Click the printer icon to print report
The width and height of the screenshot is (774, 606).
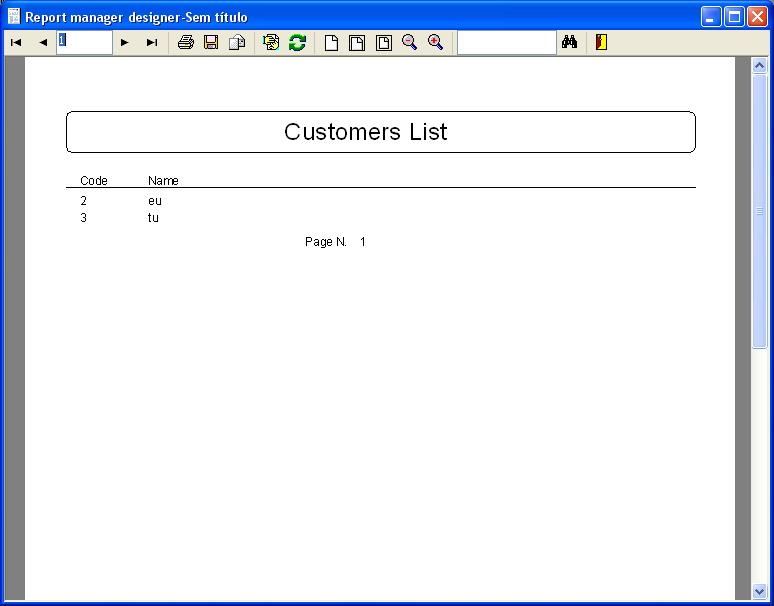186,42
